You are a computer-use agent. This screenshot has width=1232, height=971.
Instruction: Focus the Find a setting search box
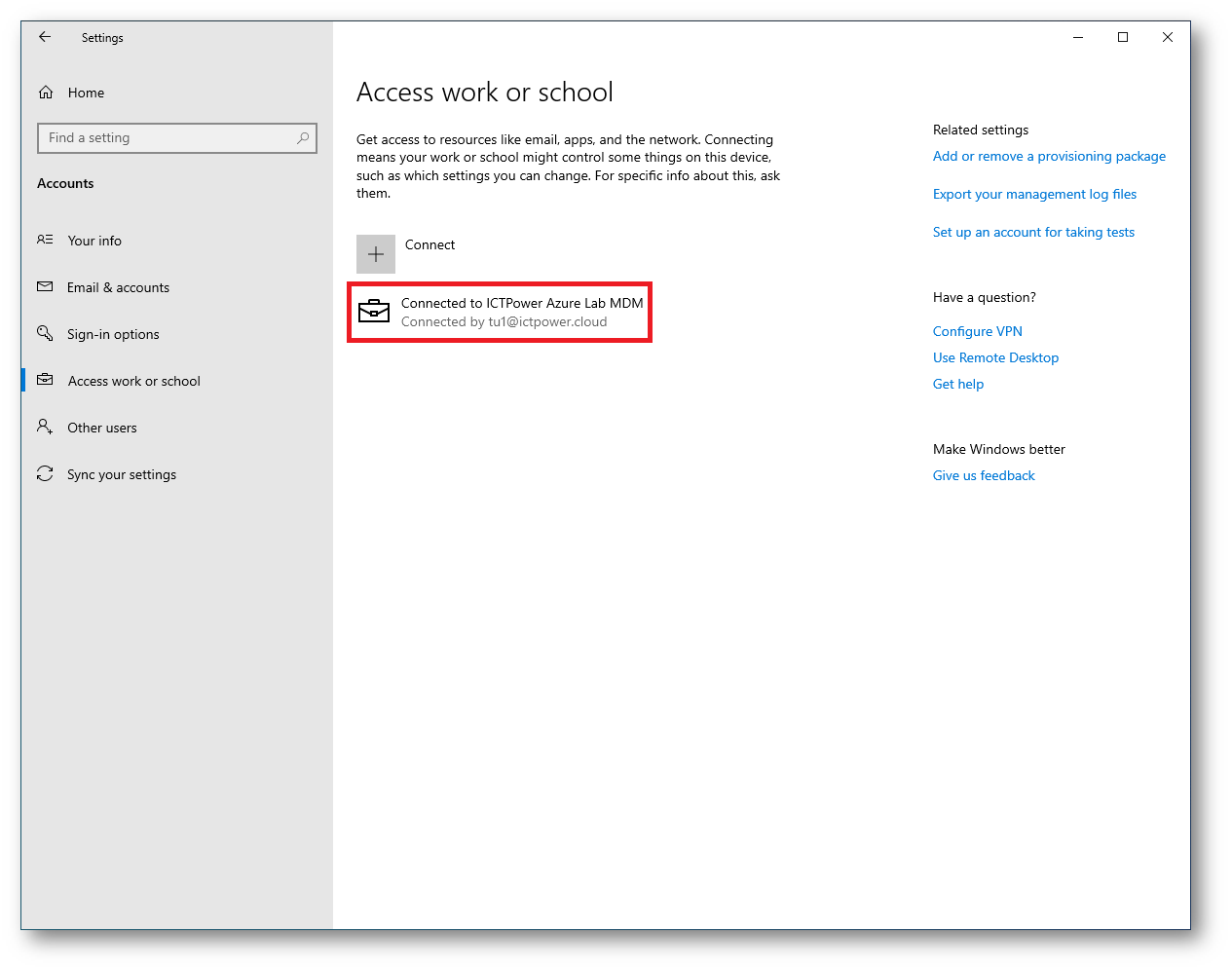pos(177,138)
